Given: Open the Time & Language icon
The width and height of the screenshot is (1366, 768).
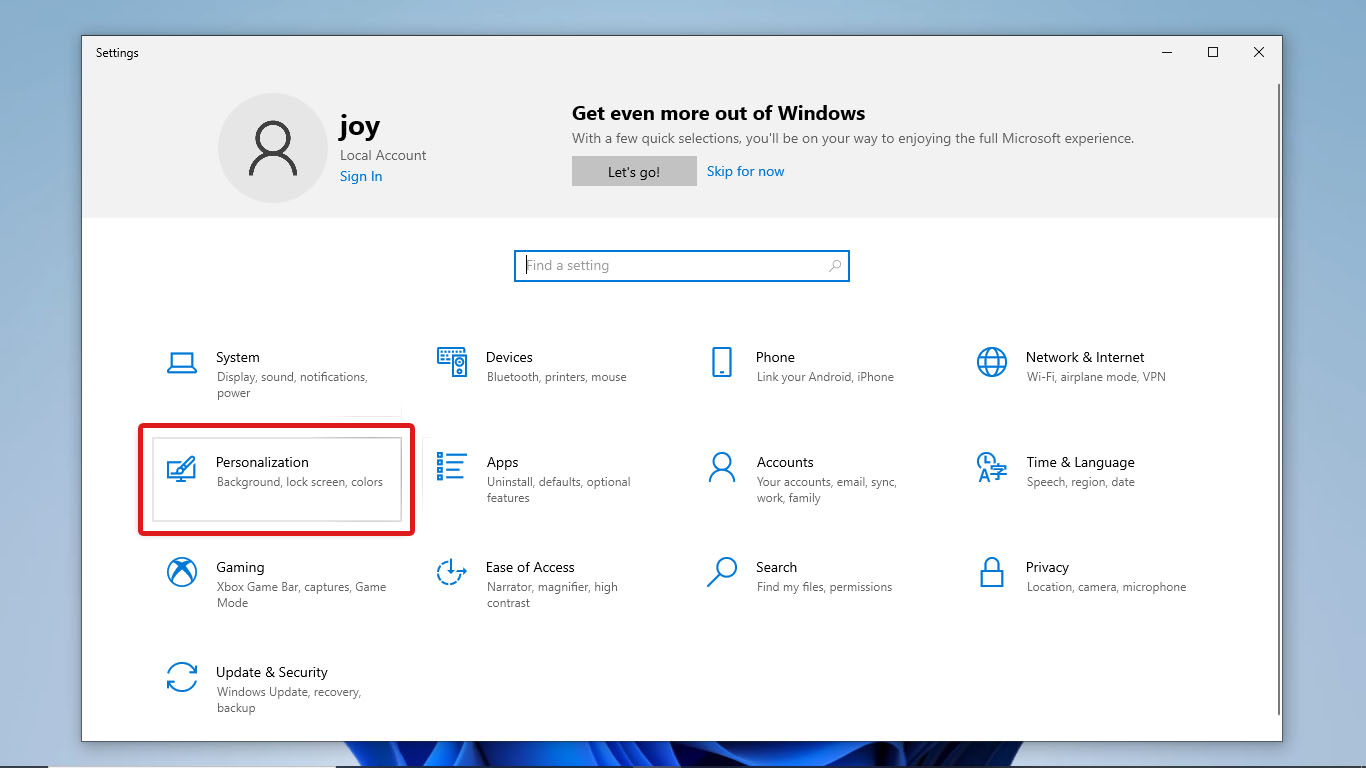Looking at the screenshot, I should coord(992,467).
